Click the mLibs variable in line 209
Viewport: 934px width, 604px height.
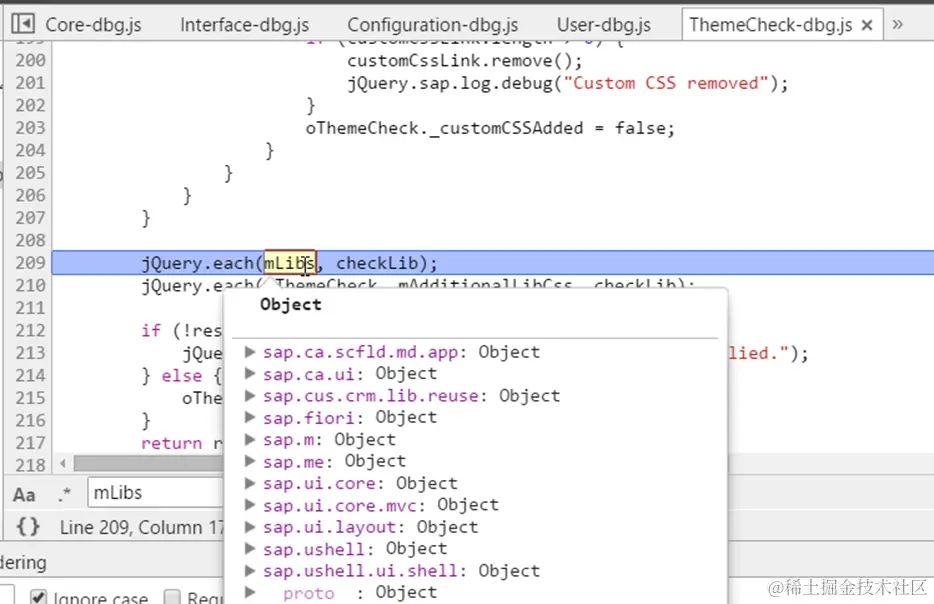[x=289, y=263]
